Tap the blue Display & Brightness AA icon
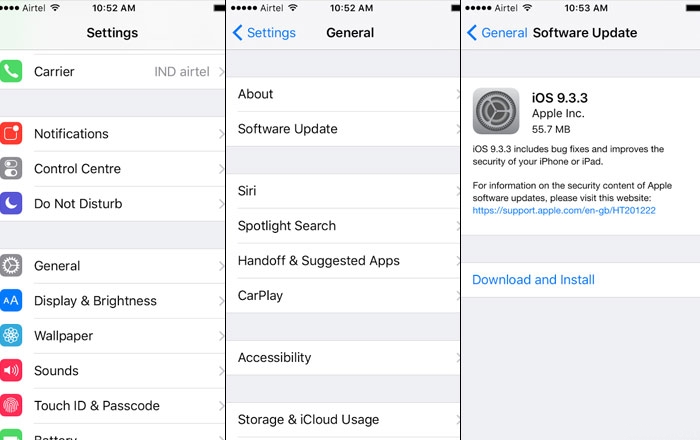700x440 pixels. [11, 300]
